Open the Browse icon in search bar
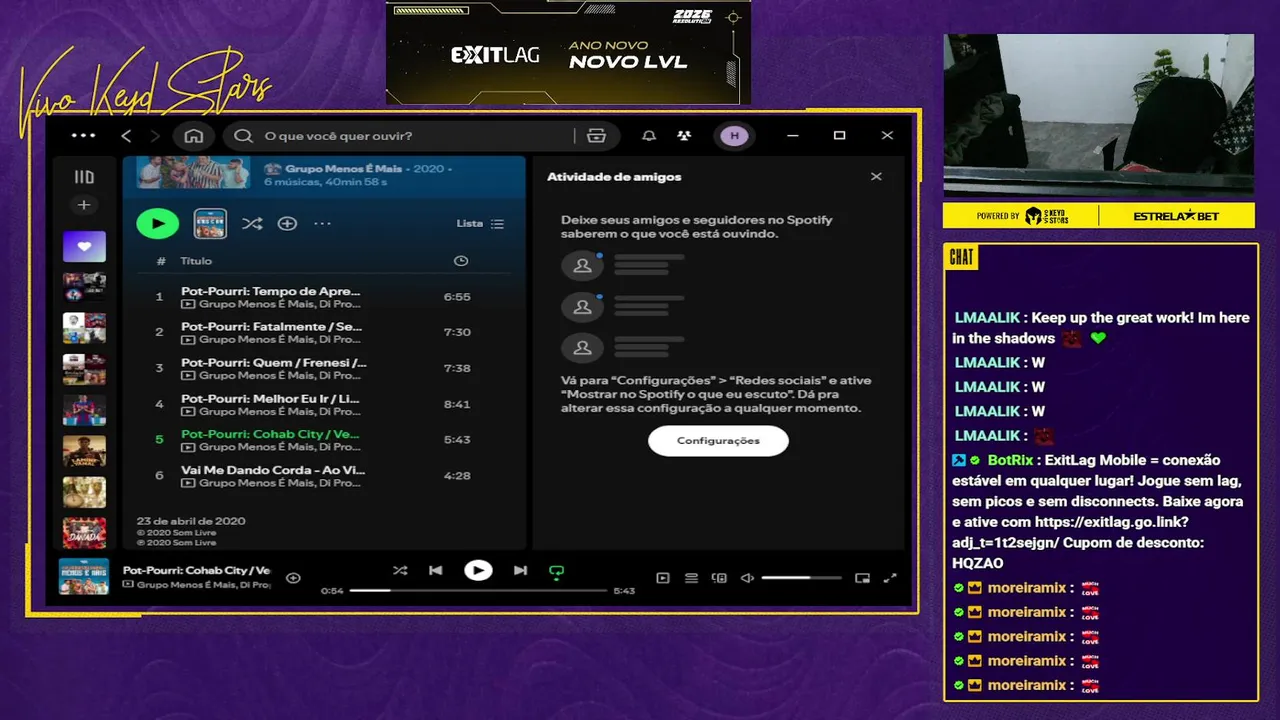Viewport: 1280px width, 720px height. pos(597,136)
